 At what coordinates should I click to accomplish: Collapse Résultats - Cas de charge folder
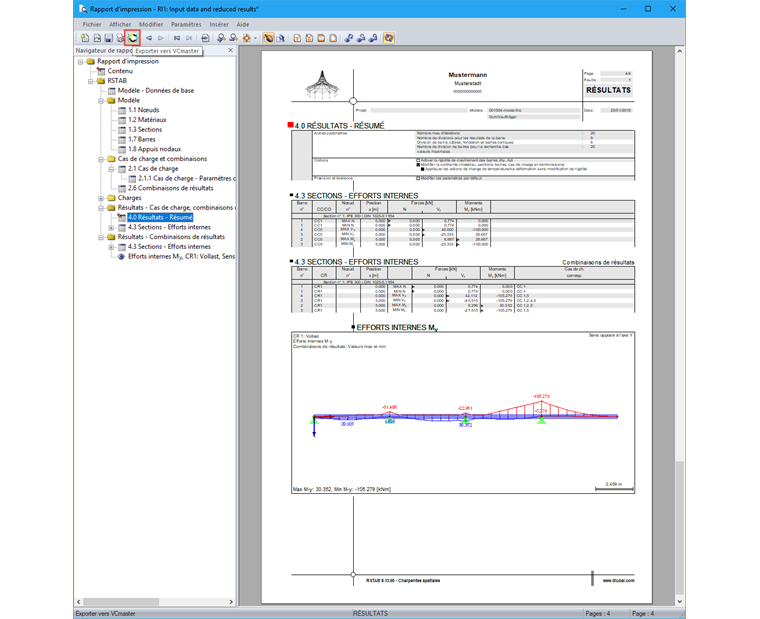pyautogui.click(x=101, y=207)
